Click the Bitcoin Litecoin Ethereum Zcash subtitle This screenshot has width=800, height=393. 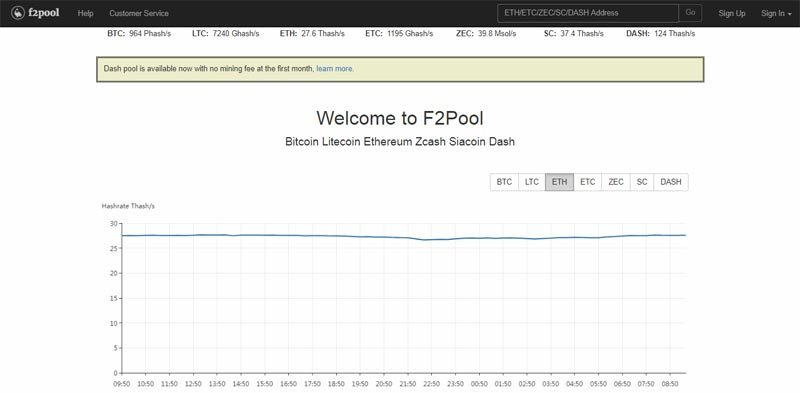click(x=399, y=142)
